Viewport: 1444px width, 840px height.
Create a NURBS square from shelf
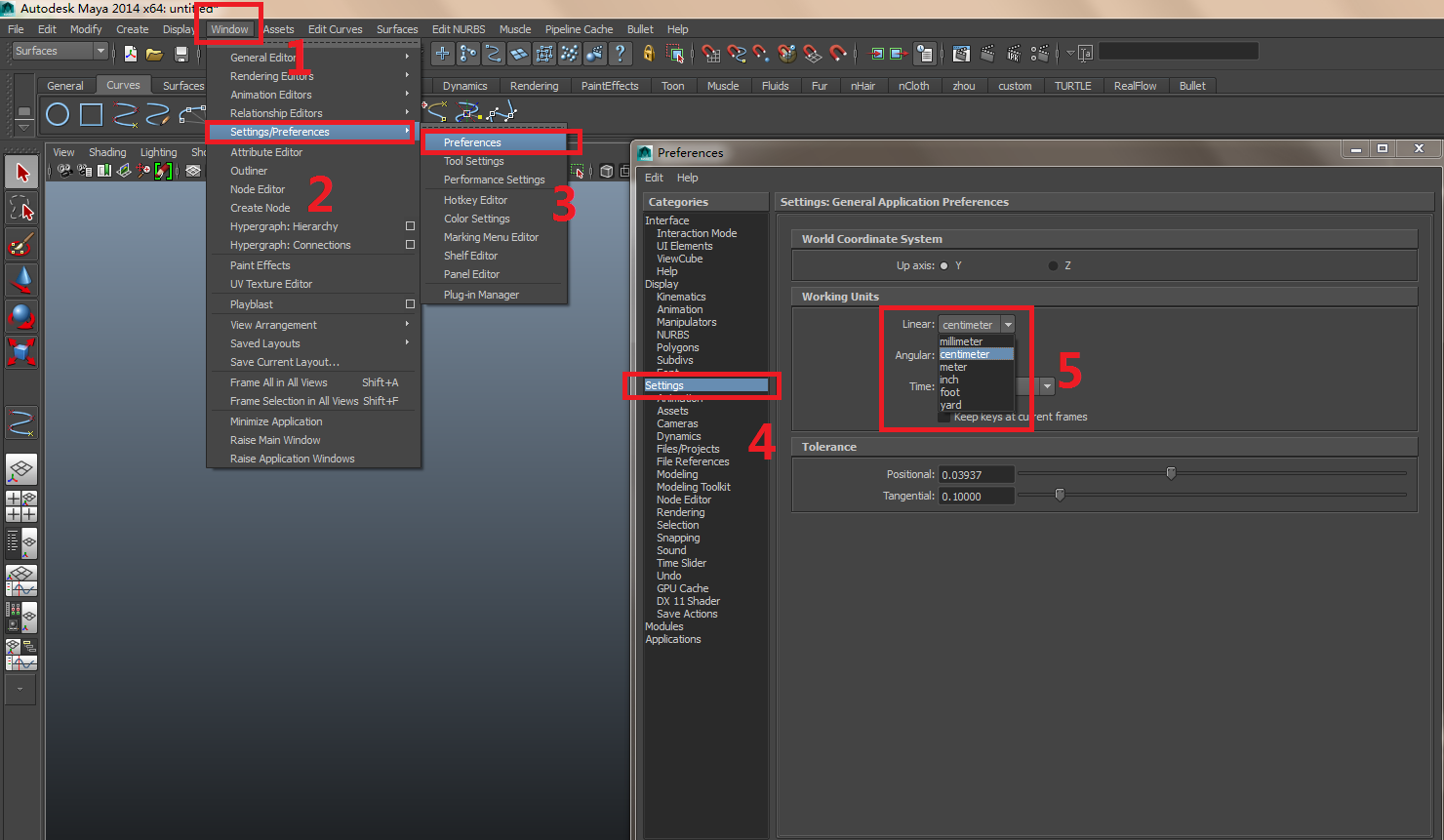click(91, 115)
